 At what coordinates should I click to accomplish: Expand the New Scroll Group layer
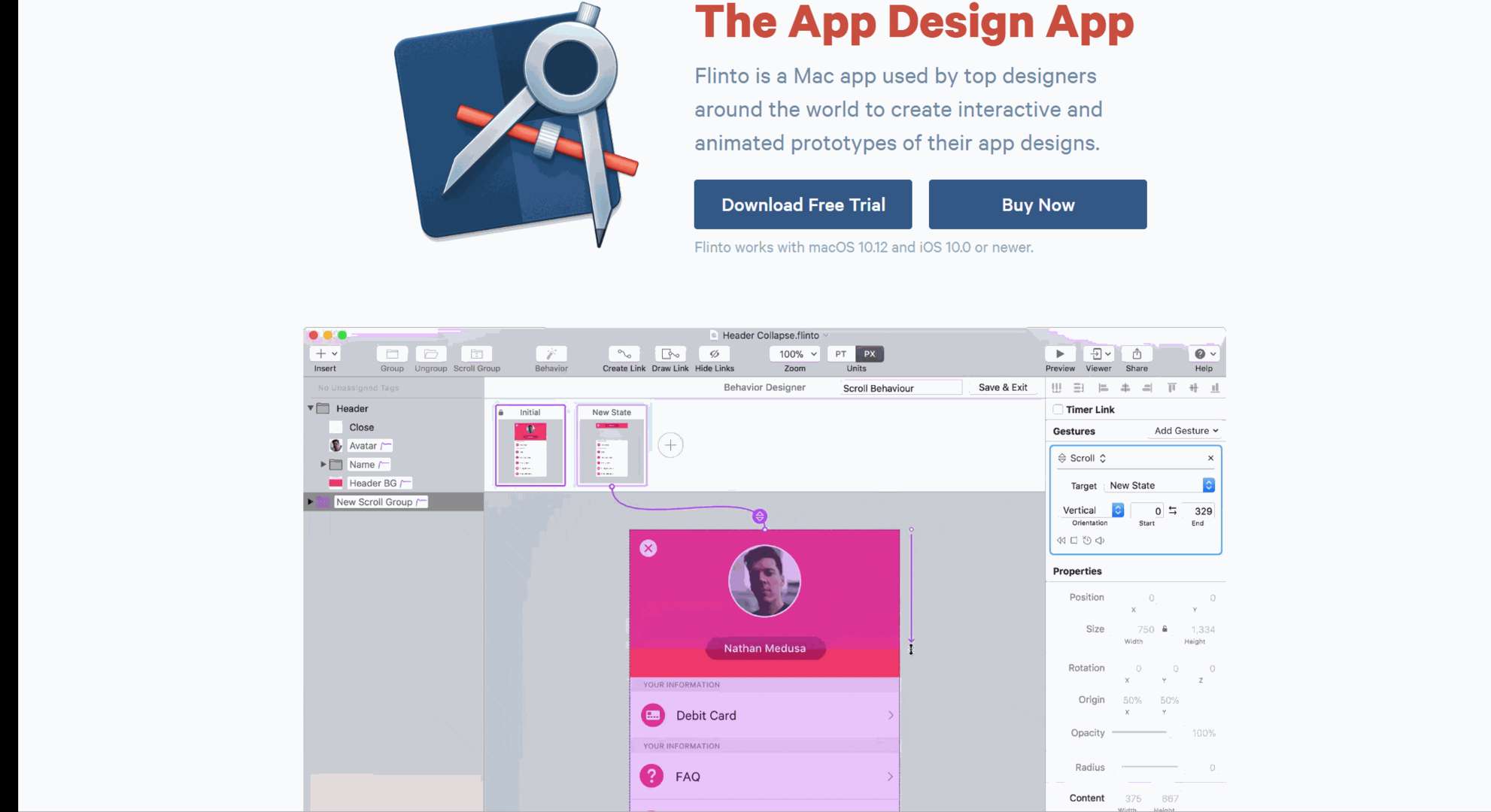(x=310, y=501)
